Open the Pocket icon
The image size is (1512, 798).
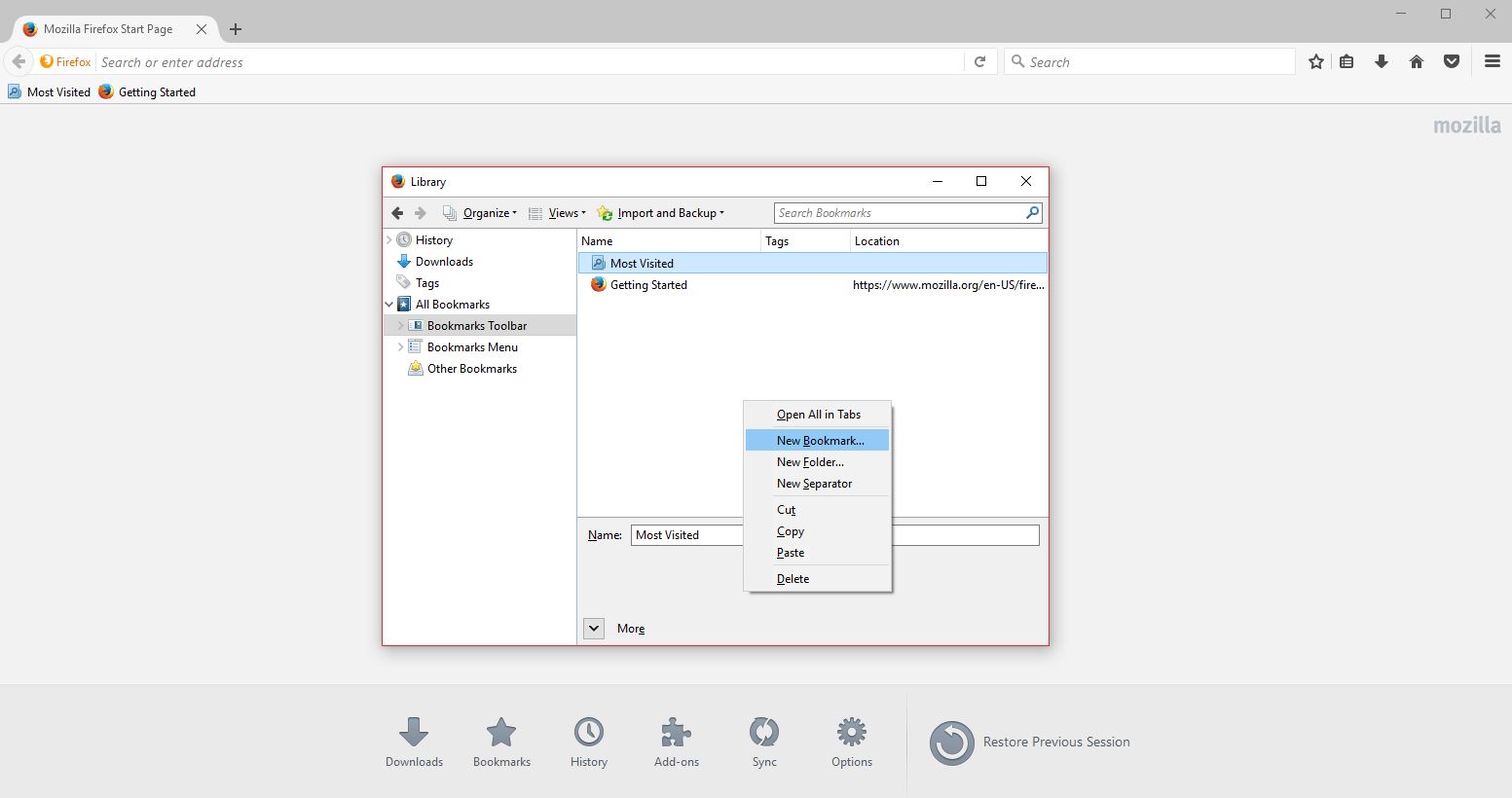coord(1452,62)
